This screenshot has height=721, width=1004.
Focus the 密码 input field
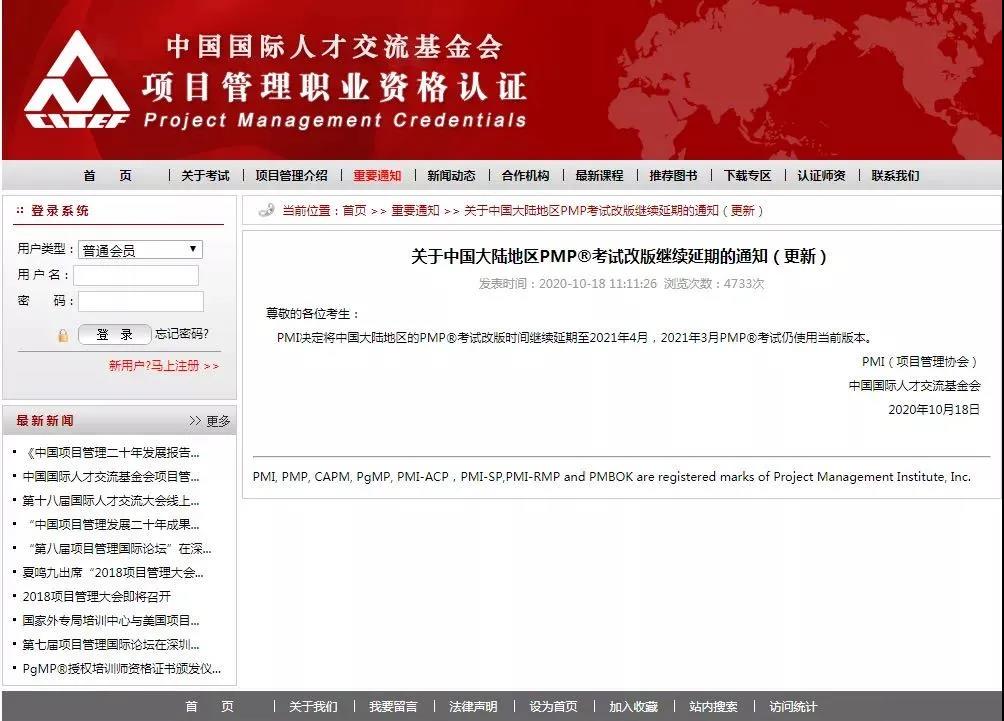coord(141,301)
